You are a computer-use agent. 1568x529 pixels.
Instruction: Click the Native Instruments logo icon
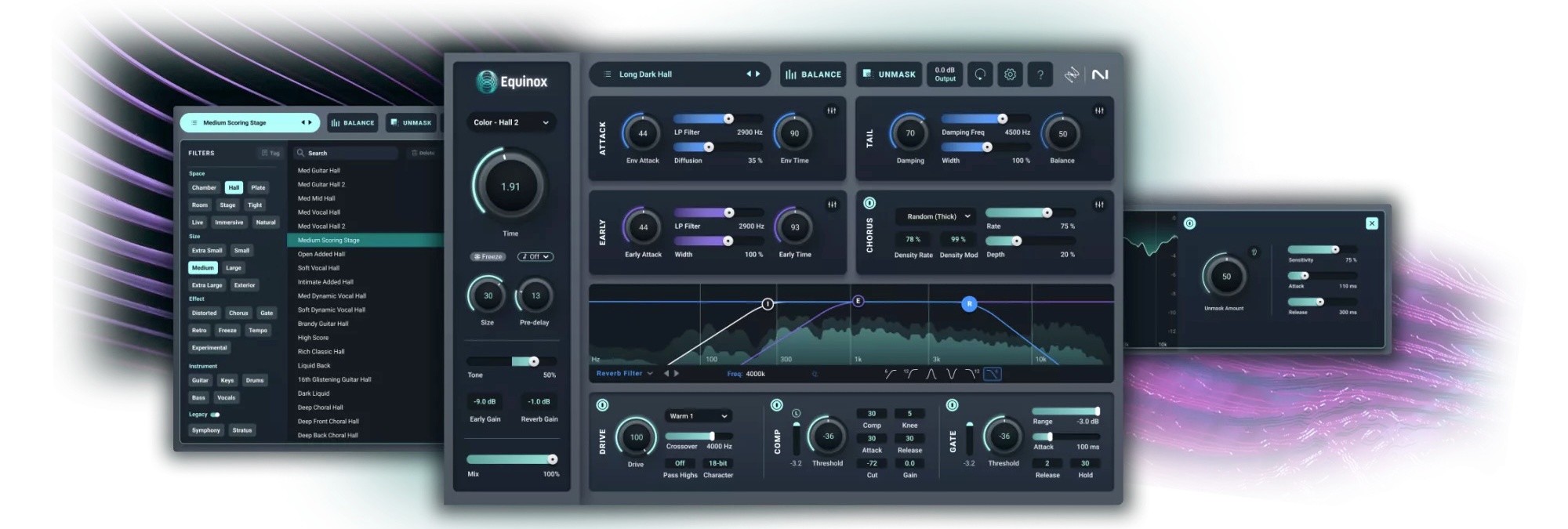pos(1100,74)
